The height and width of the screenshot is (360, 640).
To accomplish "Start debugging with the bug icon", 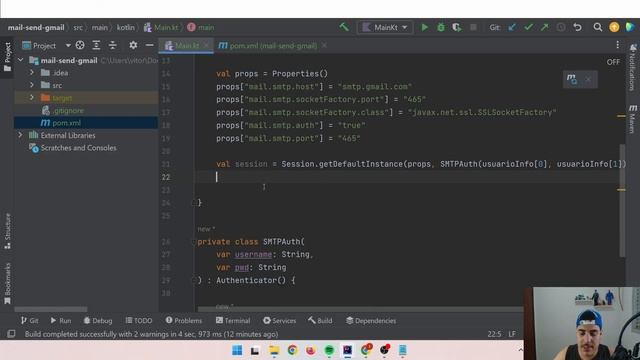I will point(441,27).
